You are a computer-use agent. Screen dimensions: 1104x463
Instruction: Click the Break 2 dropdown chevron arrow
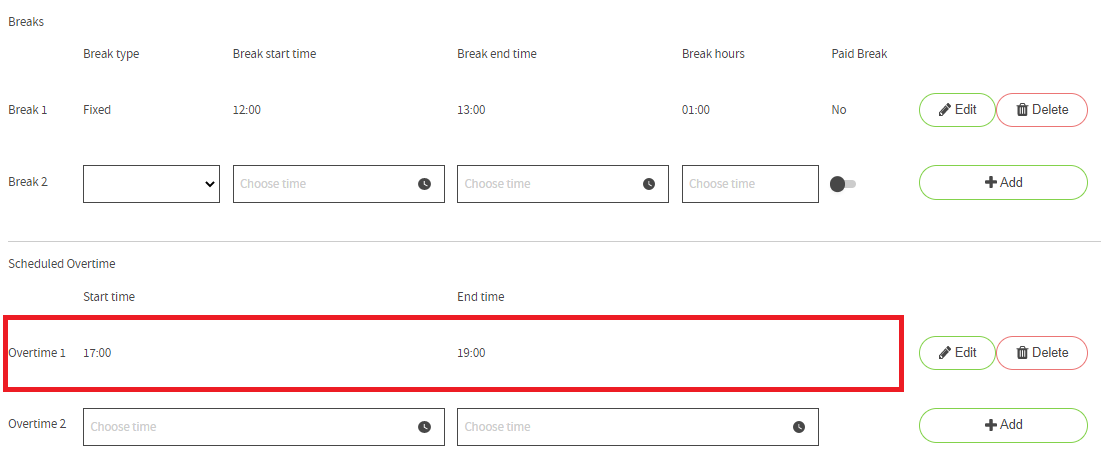209,184
